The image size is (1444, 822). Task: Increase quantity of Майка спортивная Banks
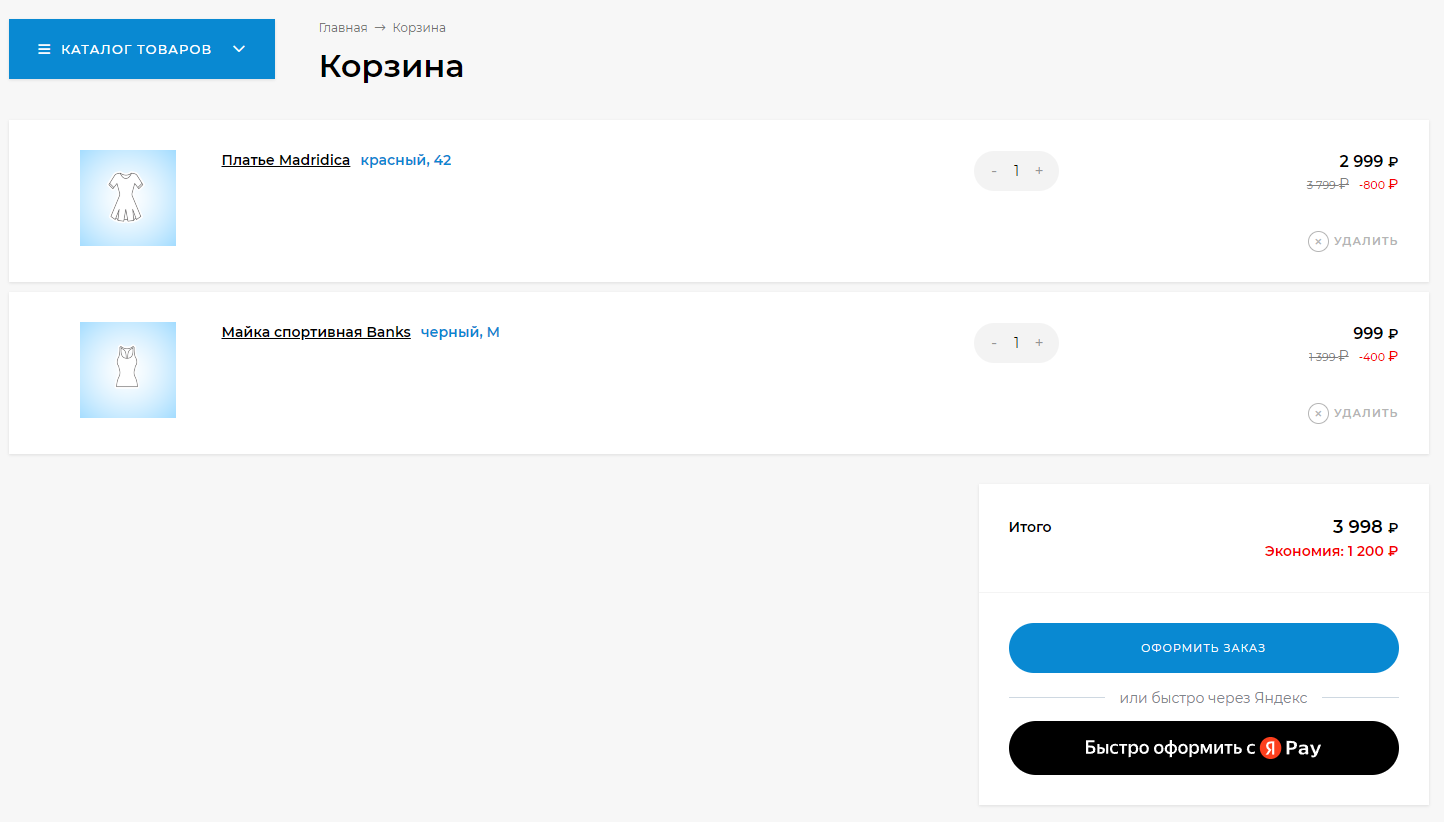point(1039,343)
